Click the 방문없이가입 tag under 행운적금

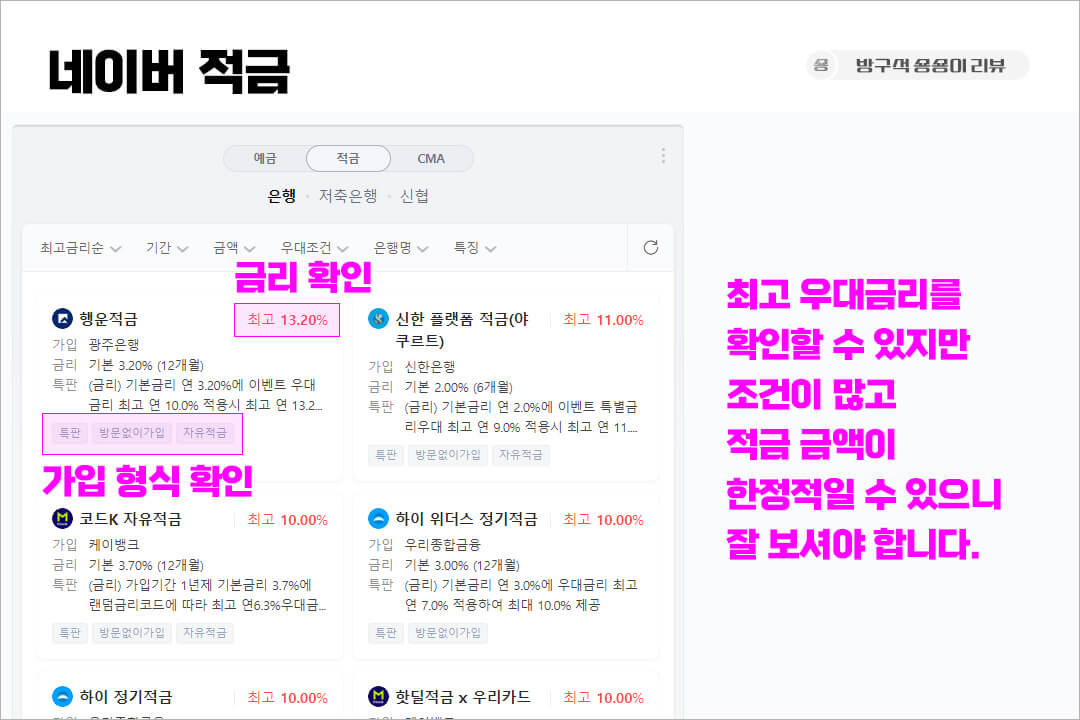click(132, 433)
